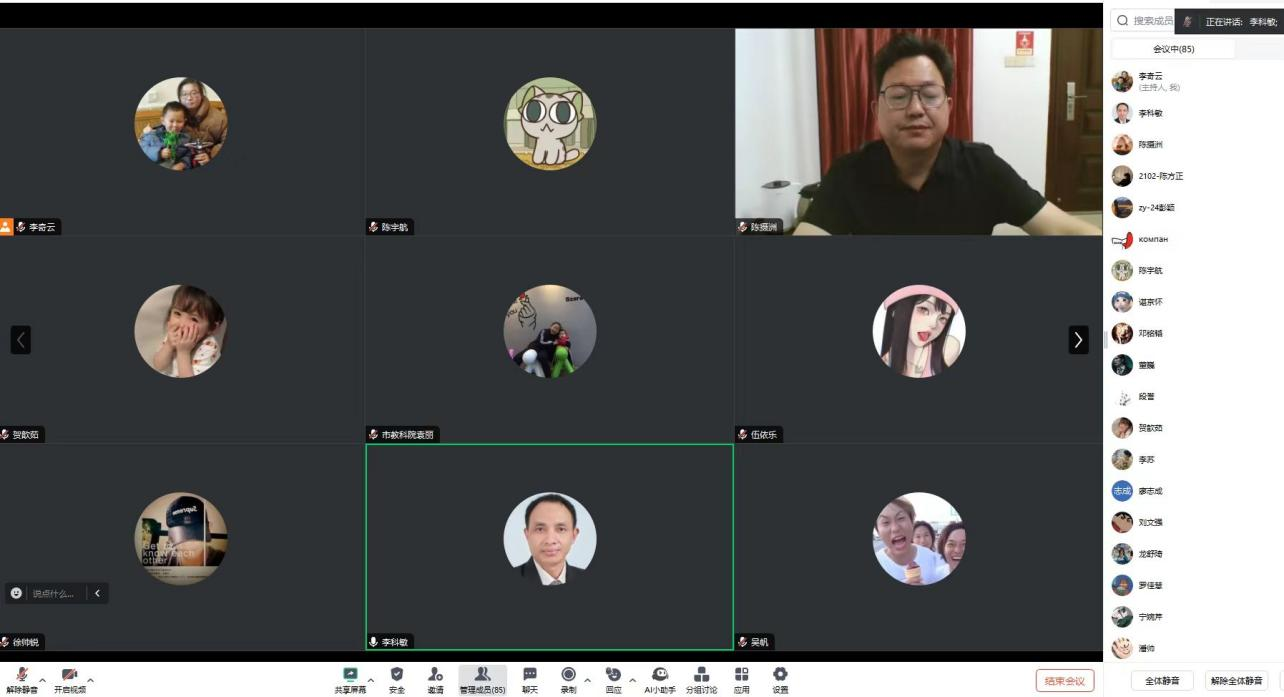Expand audio options arrow beside 解除静音
Image resolution: width=1284 pixels, height=697 pixels.
(43, 680)
